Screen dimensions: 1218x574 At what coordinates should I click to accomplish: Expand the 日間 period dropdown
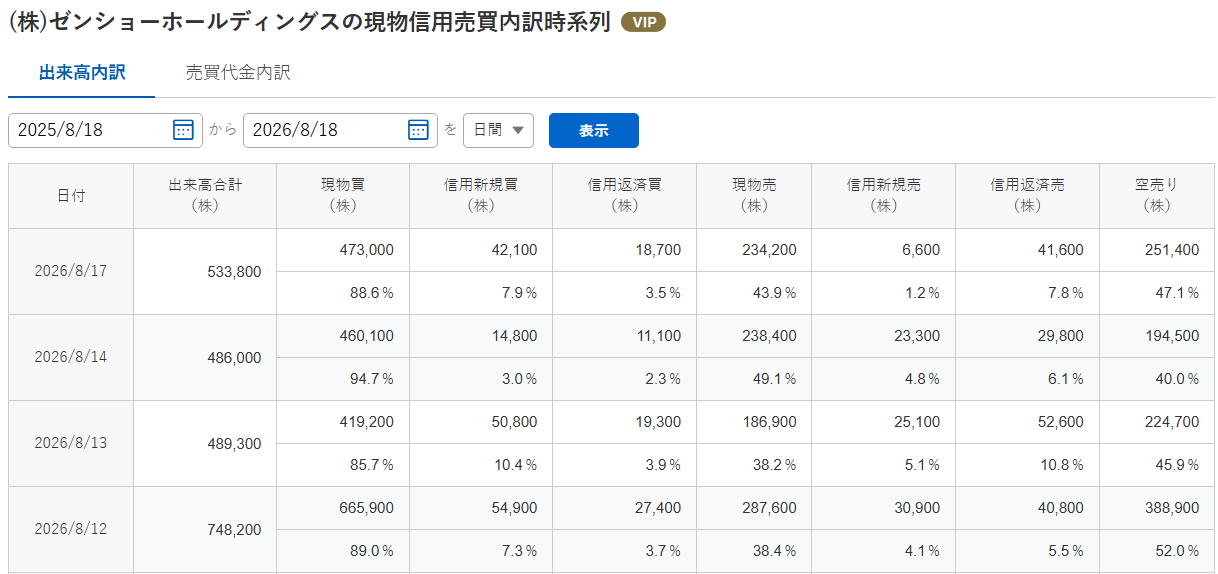pos(498,130)
